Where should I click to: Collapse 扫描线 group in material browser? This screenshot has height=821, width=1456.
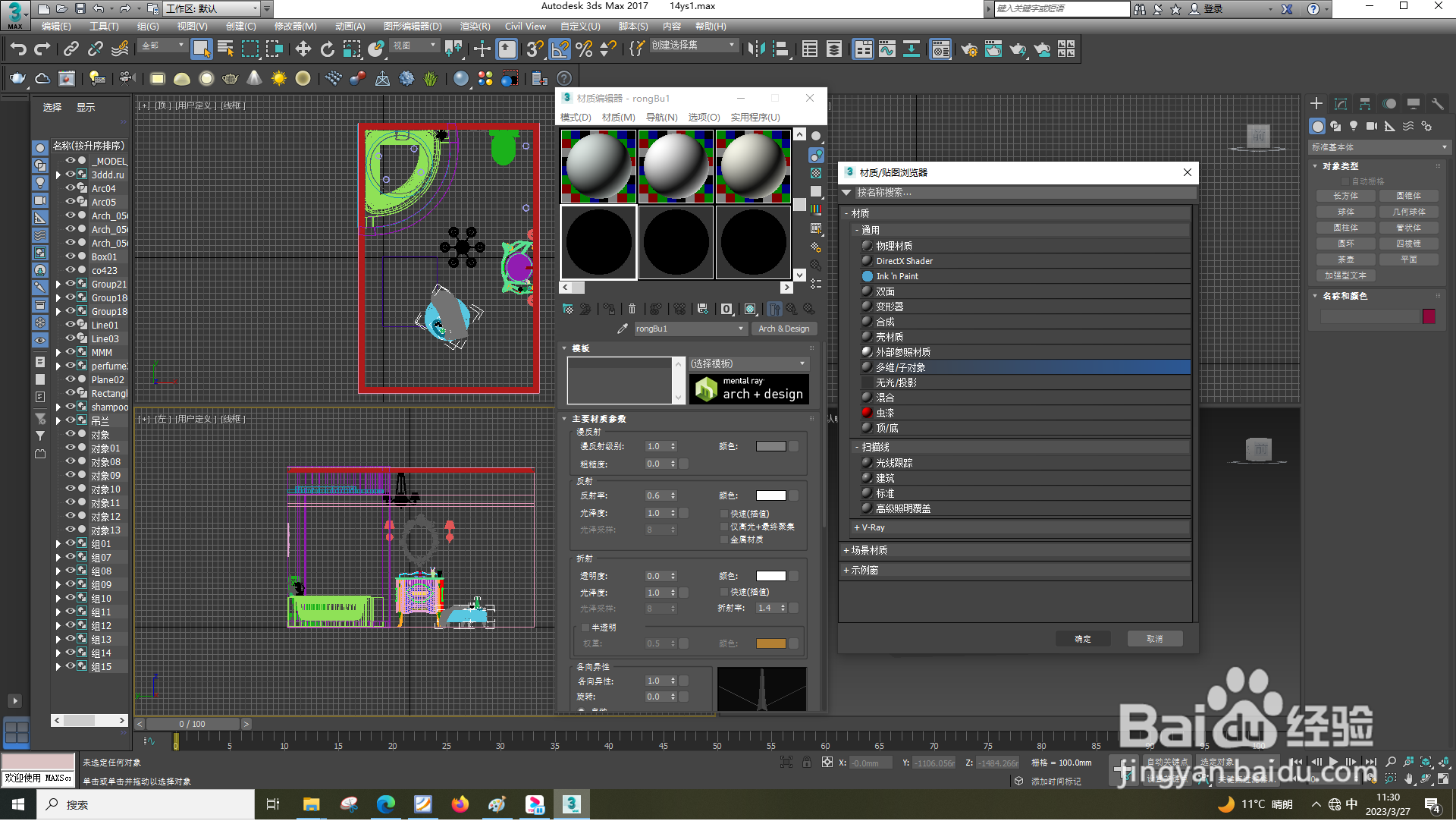click(857, 447)
